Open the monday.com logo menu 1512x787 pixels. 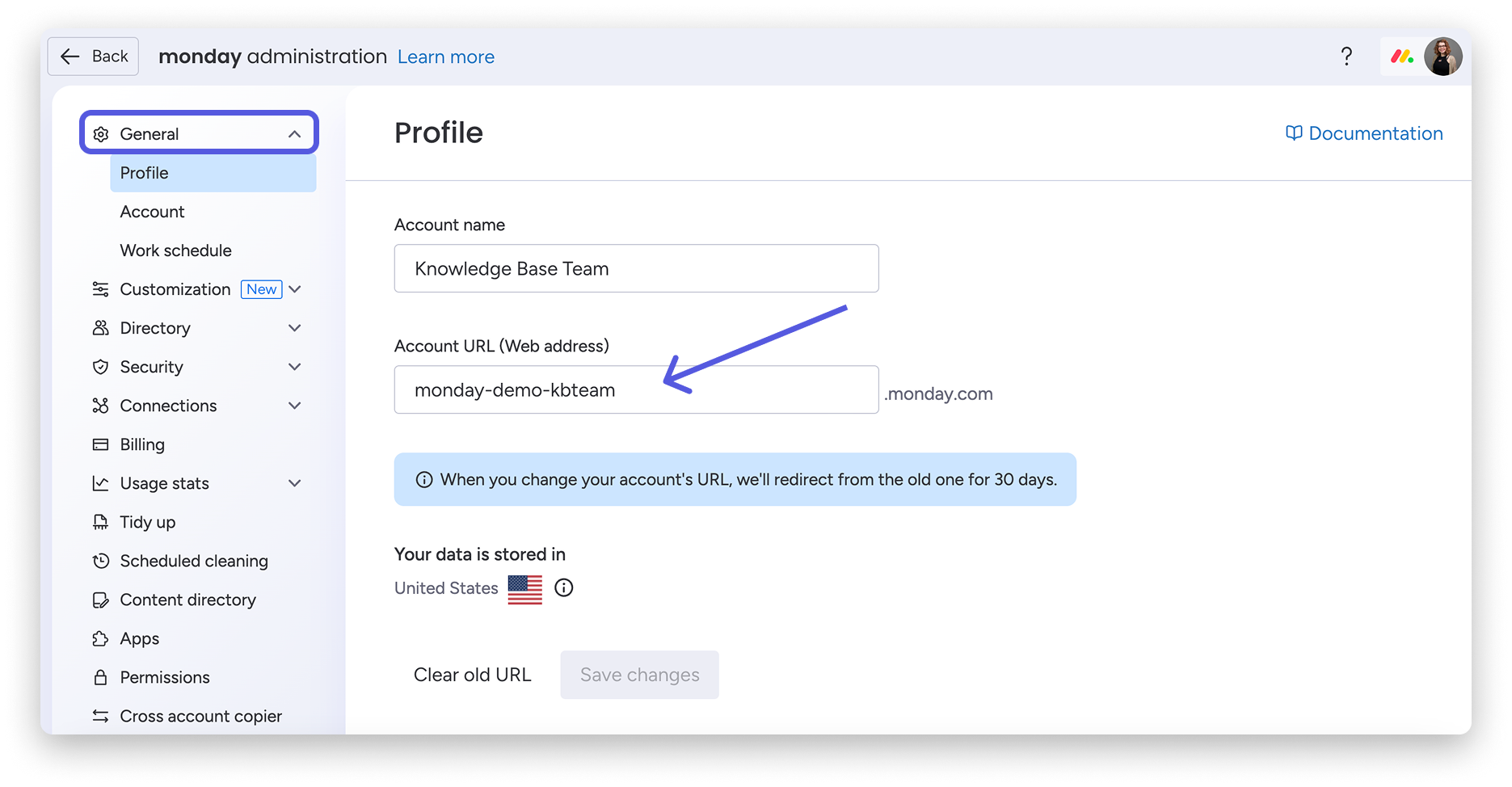pos(1401,57)
